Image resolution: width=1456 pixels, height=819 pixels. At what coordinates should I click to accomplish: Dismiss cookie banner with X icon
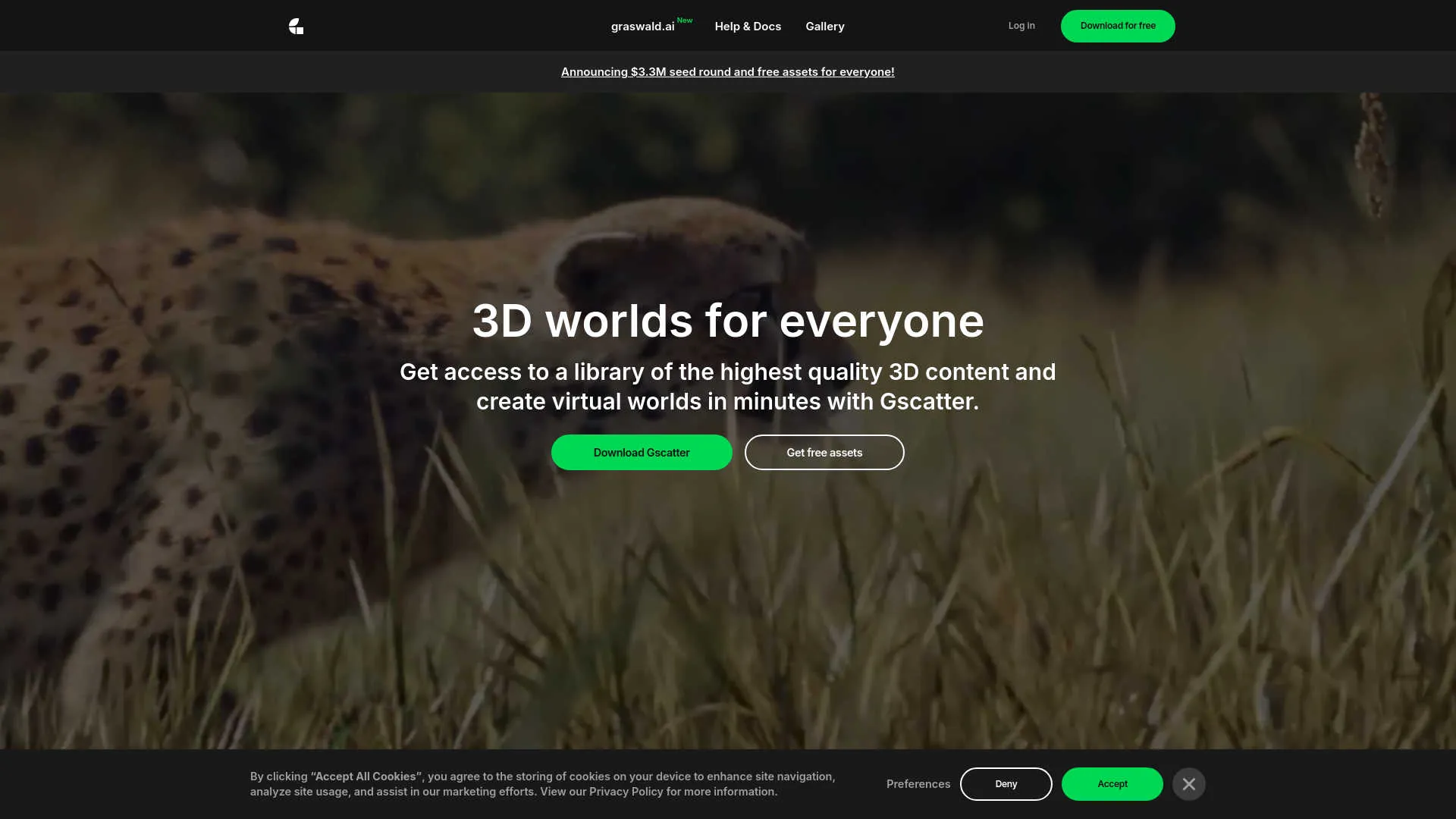(1188, 784)
